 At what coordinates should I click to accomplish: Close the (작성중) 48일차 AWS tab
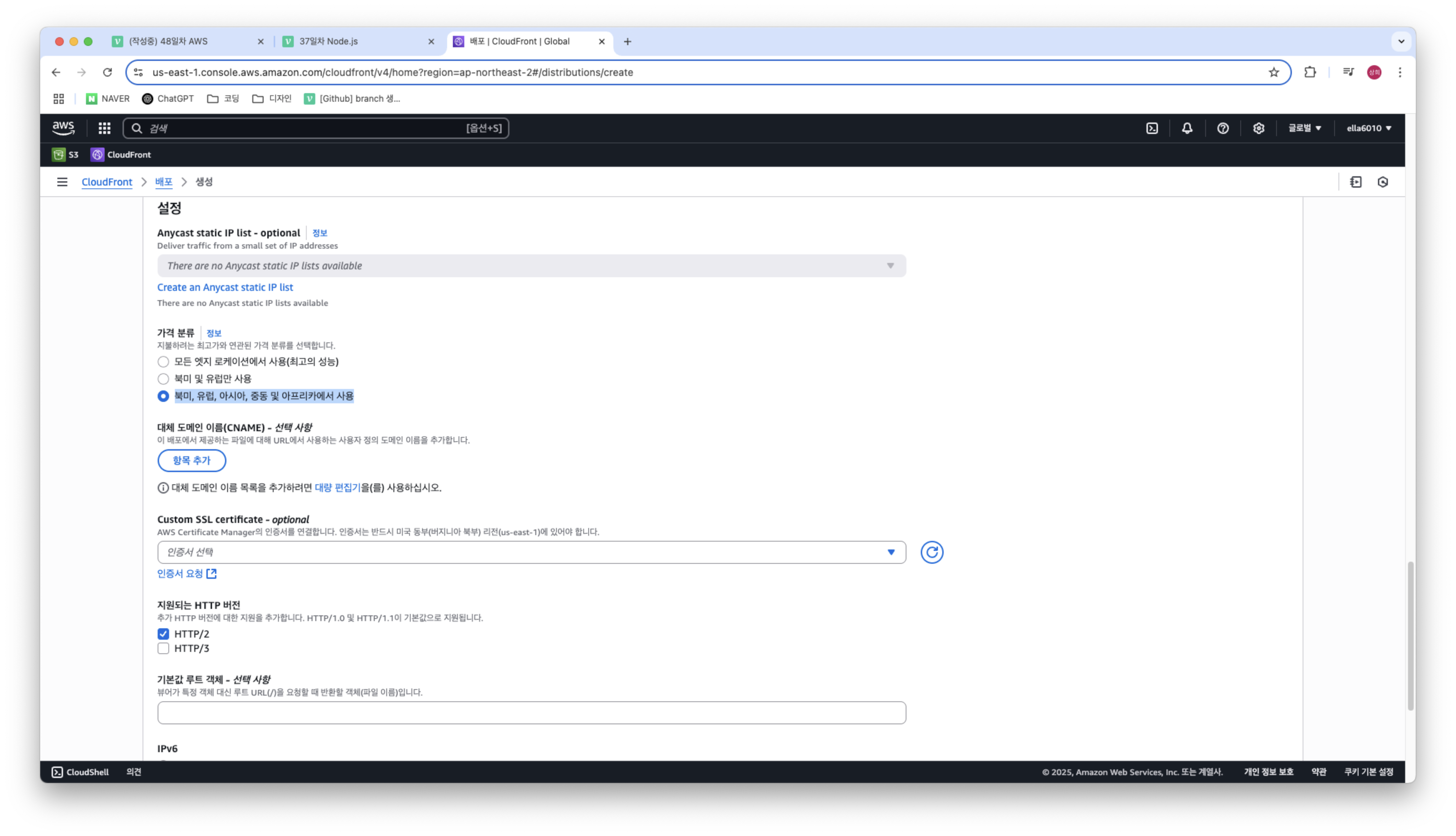(x=261, y=41)
